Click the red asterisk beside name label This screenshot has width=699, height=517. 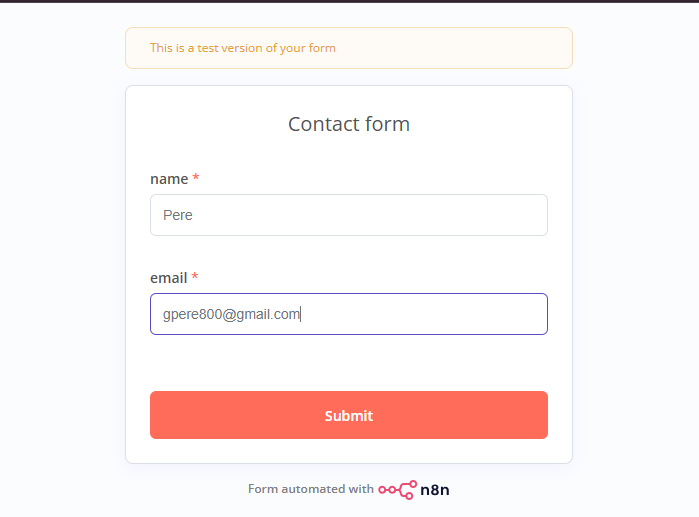[196, 179]
